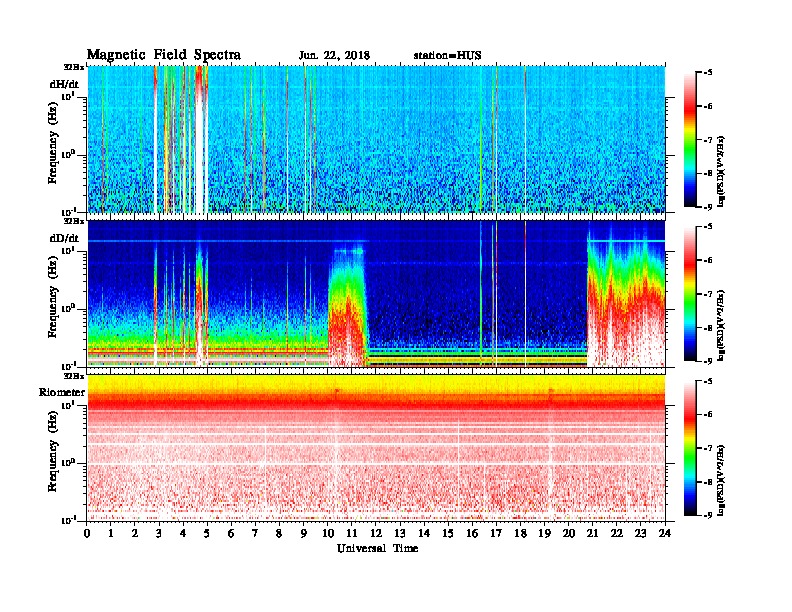
Task: Click the hour "8" tick label
Action: pyautogui.click(x=279, y=533)
